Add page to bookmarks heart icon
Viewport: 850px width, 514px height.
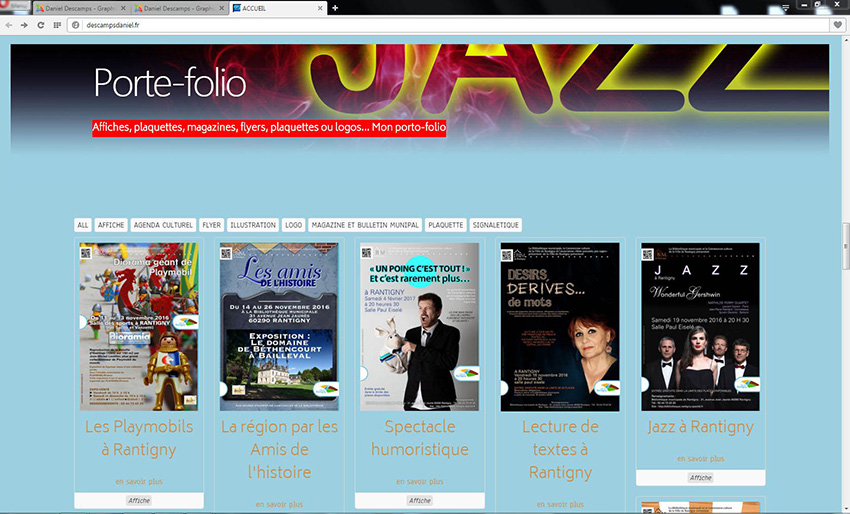tap(838, 25)
